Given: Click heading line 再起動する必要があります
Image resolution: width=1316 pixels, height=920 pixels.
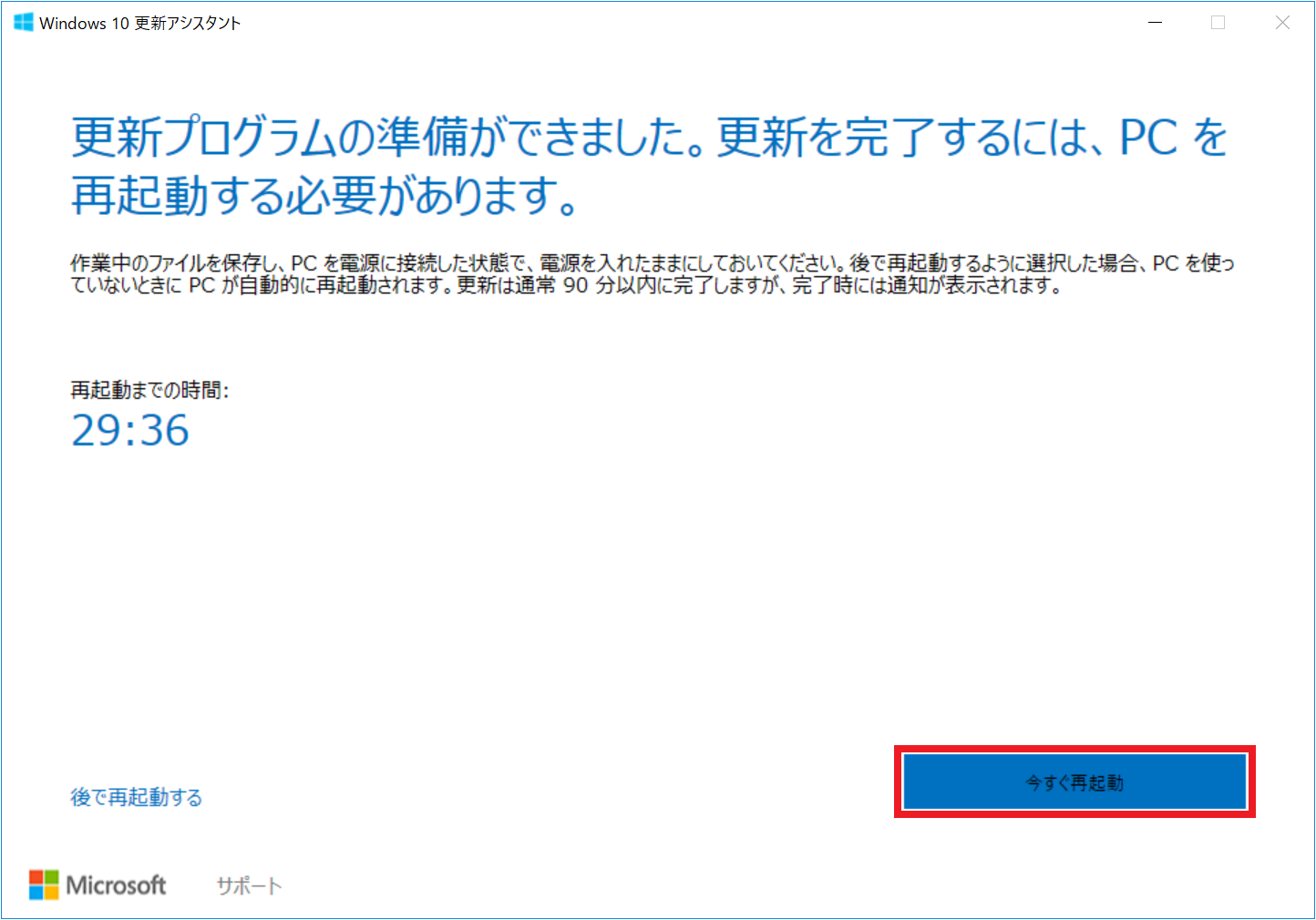Looking at the screenshot, I should (324, 195).
